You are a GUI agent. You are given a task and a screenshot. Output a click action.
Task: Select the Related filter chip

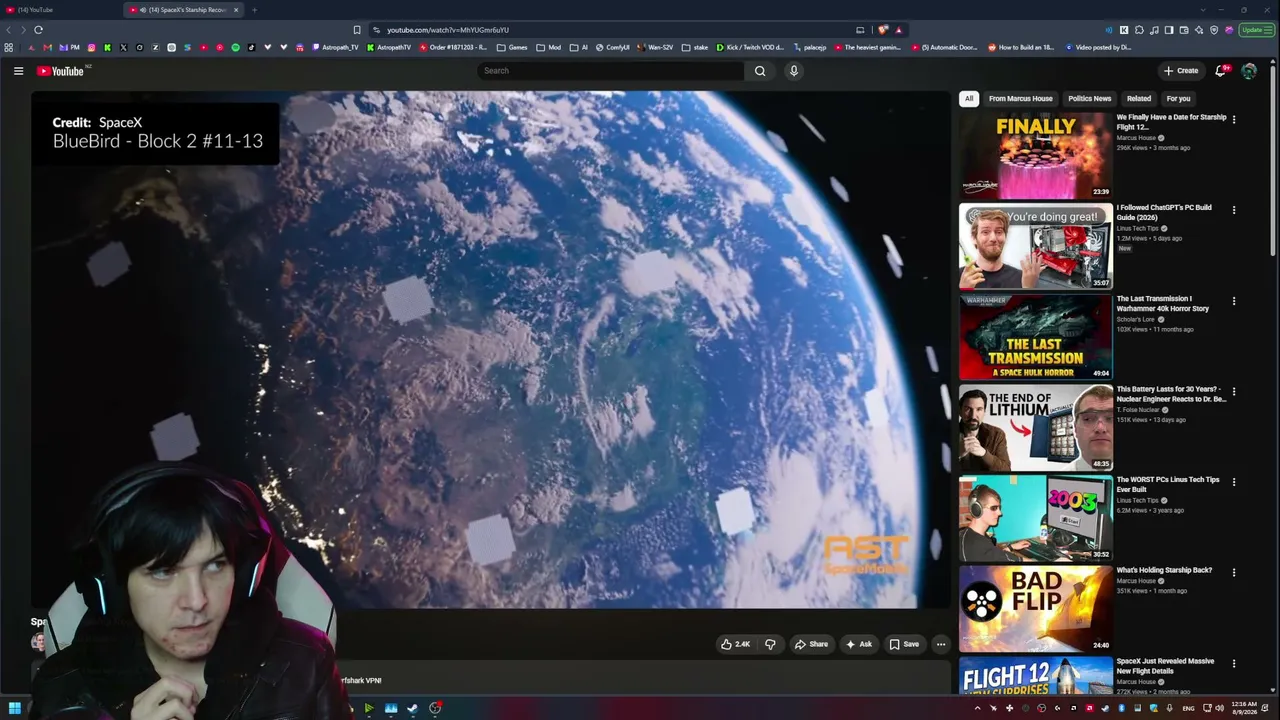pyautogui.click(x=1139, y=99)
